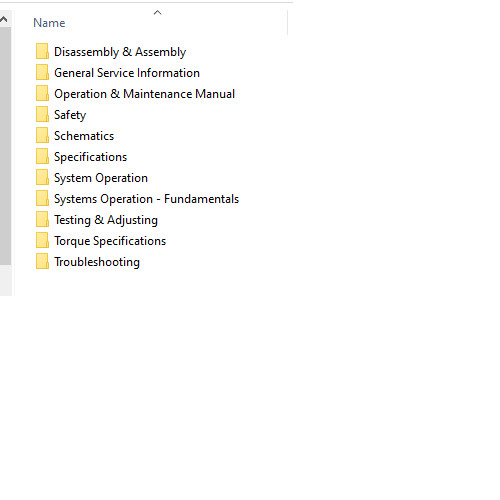Screen dimensions: 500x500
Task: Select the Testing & Adjusting folder icon
Action: (x=42, y=220)
